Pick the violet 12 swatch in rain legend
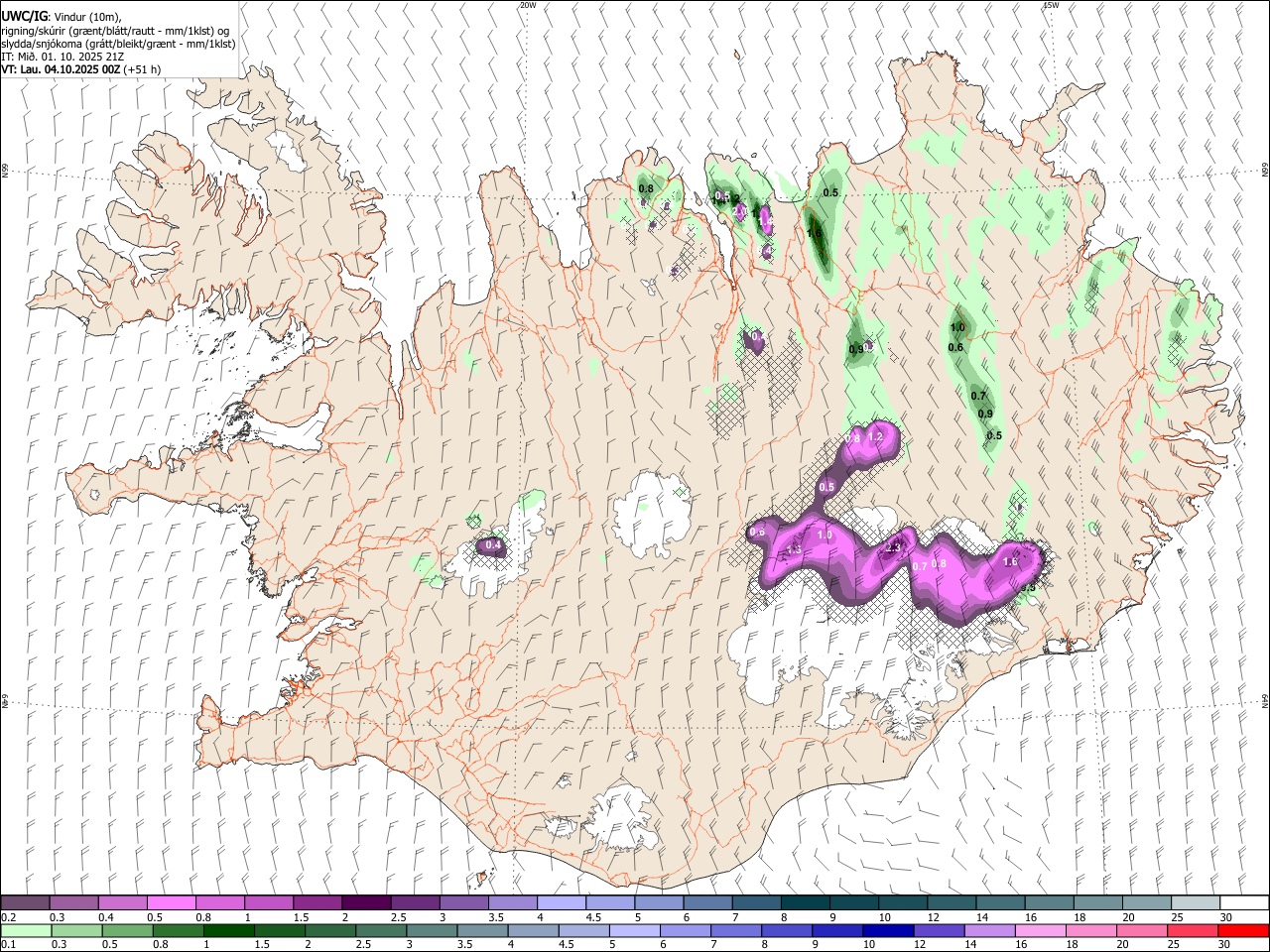1270x952 pixels. (939, 930)
